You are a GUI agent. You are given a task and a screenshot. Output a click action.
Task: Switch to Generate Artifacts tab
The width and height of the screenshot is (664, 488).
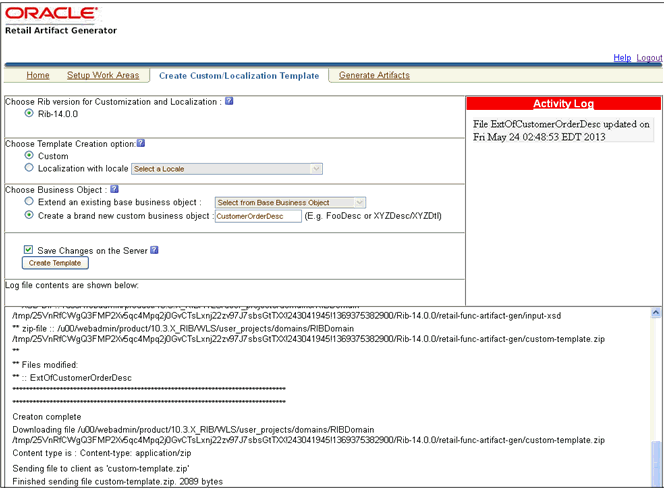[374, 75]
